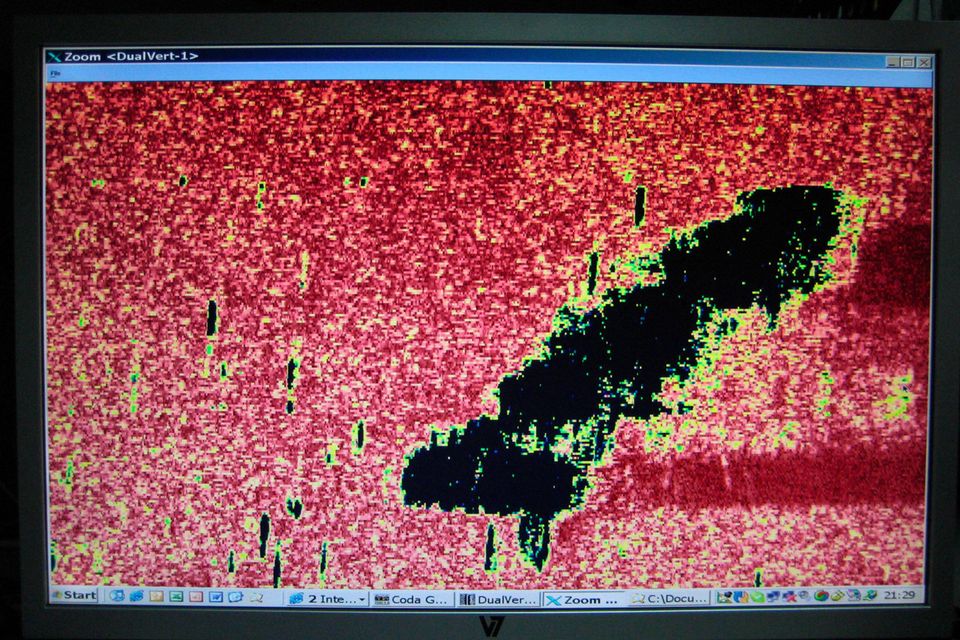Launch Internet Explorer from Quick Launch
Viewport: 960px width, 640px height.
(117, 596)
